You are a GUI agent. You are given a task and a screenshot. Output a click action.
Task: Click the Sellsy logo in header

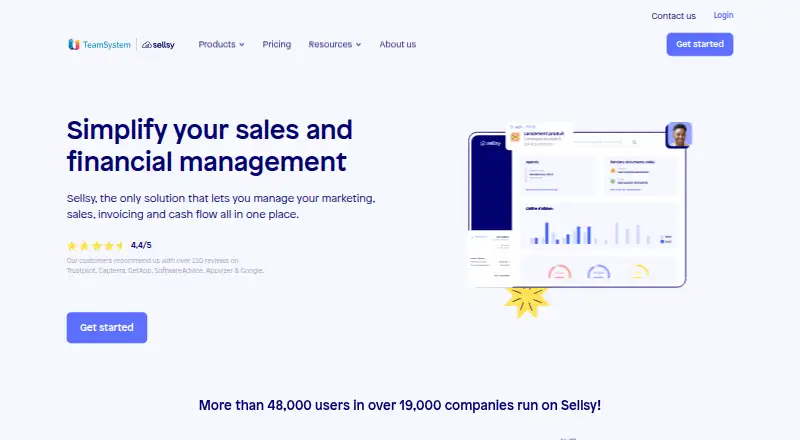pyautogui.click(x=158, y=44)
